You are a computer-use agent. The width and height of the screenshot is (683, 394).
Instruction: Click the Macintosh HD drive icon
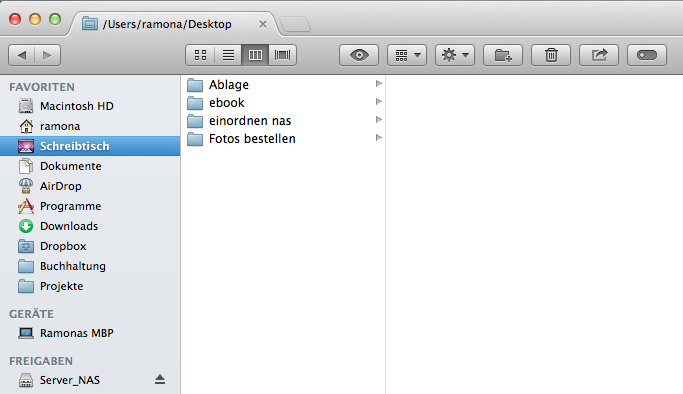[26, 106]
